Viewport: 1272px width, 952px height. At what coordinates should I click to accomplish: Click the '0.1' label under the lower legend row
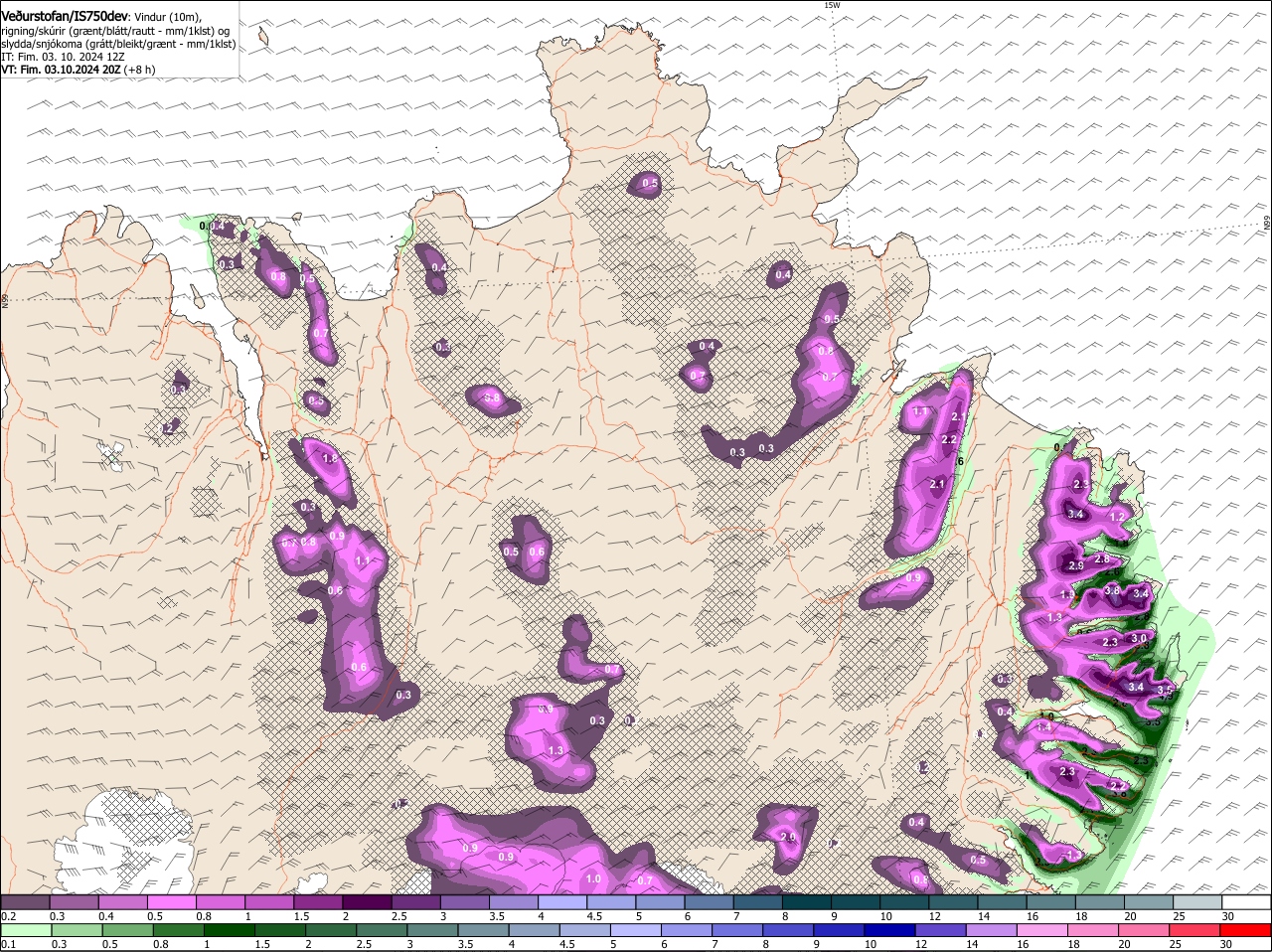click(x=8, y=944)
